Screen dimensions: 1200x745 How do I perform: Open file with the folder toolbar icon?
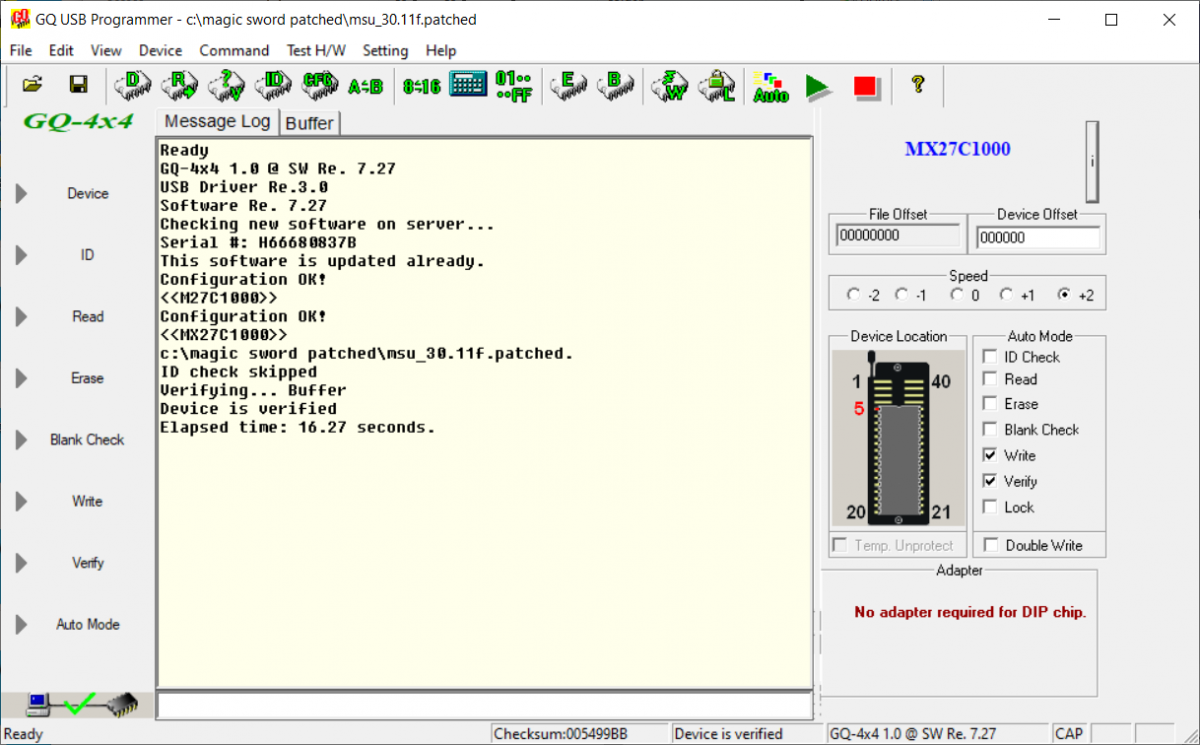pos(32,86)
